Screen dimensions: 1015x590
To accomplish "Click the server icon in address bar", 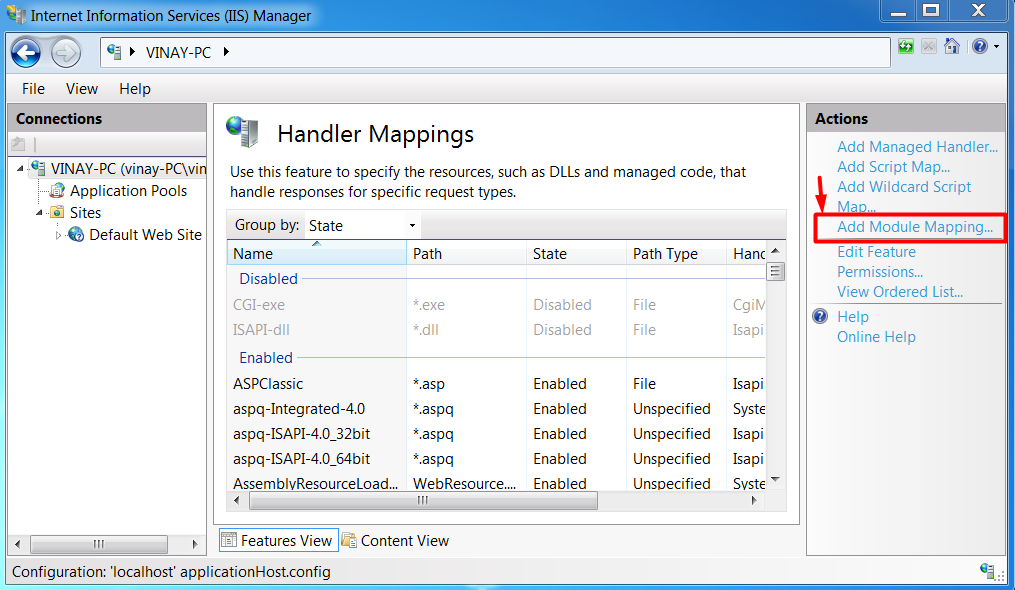I will (x=115, y=52).
